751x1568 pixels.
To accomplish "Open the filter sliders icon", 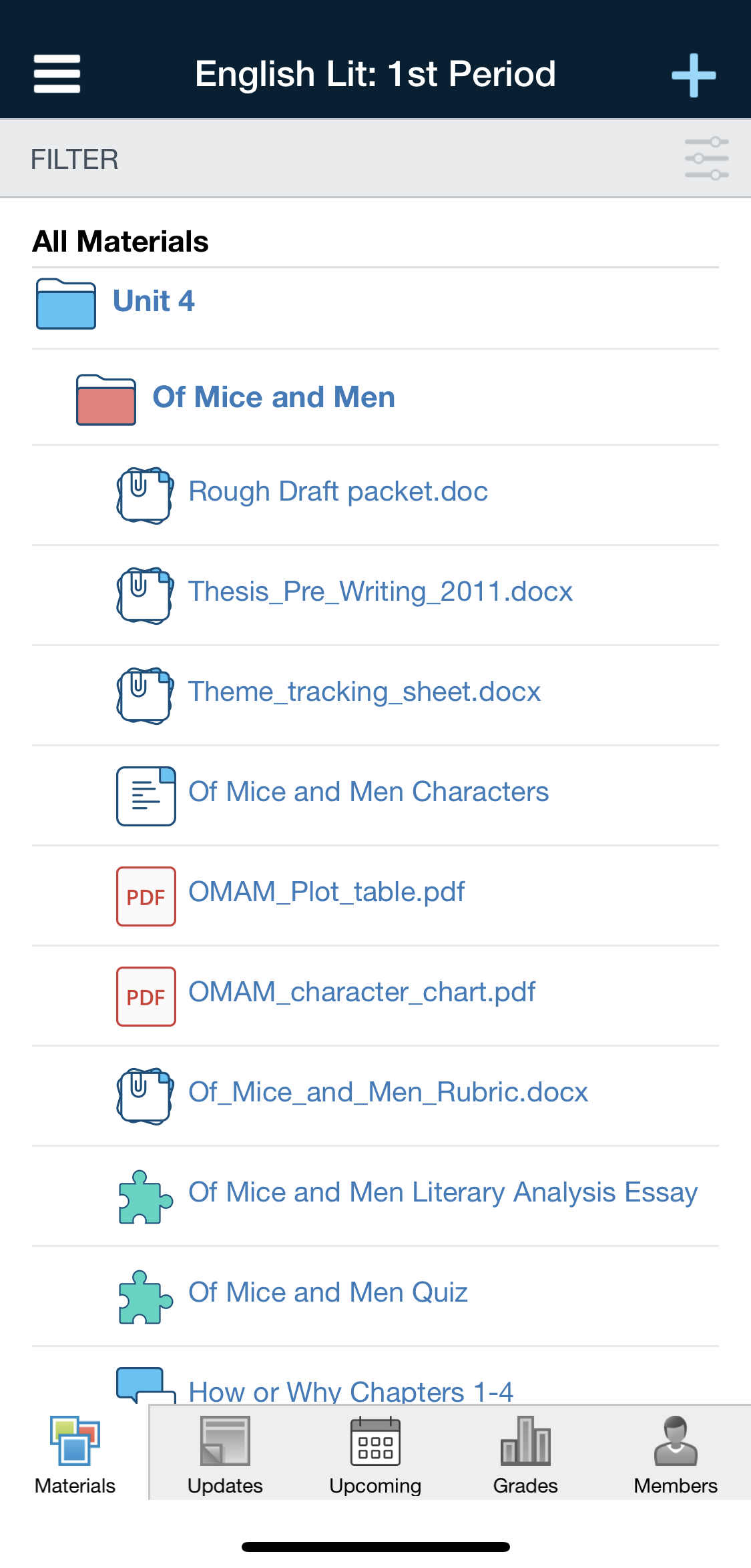I will tap(706, 159).
